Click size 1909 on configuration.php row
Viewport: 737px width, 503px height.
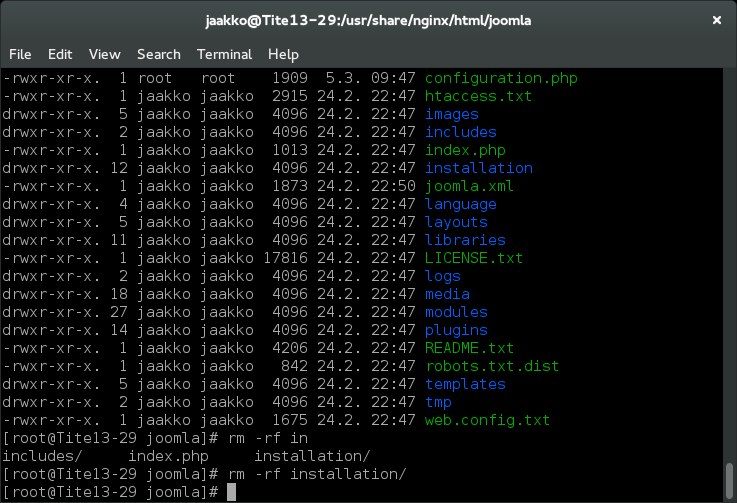click(290, 78)
